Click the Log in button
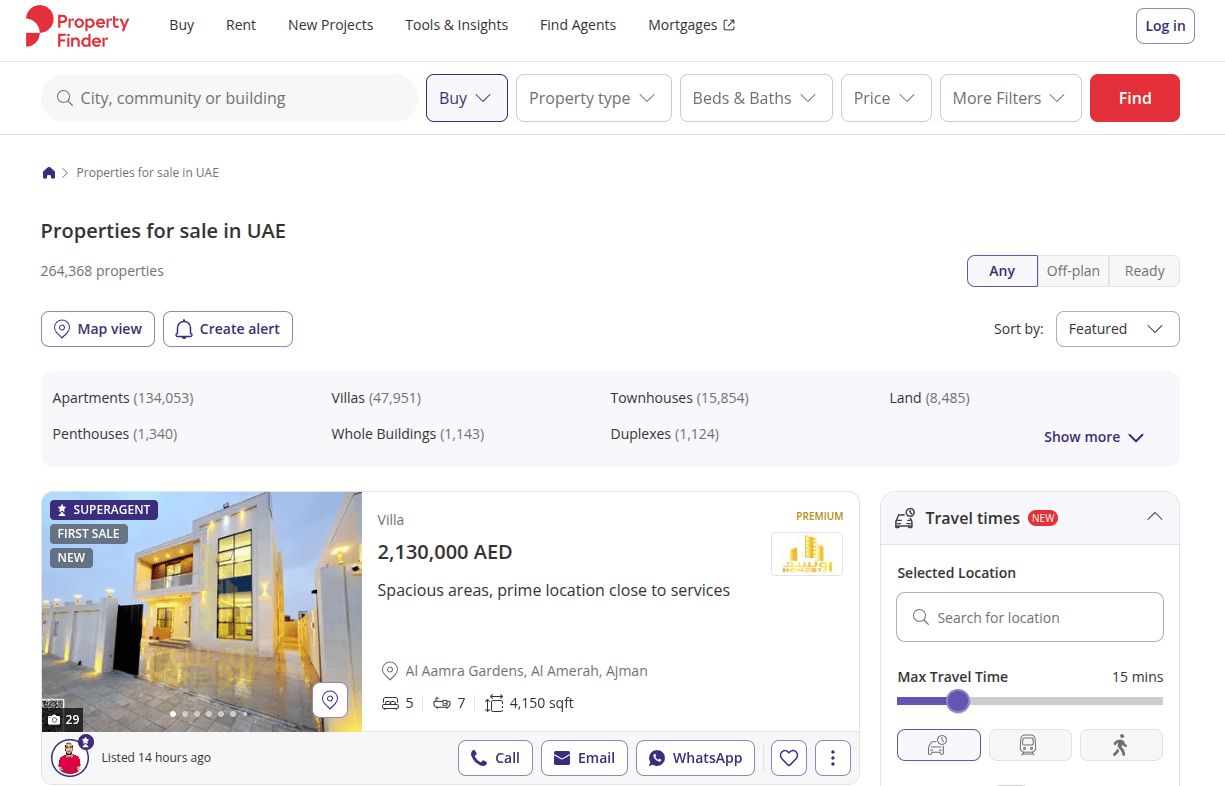 coord(1165,26)
